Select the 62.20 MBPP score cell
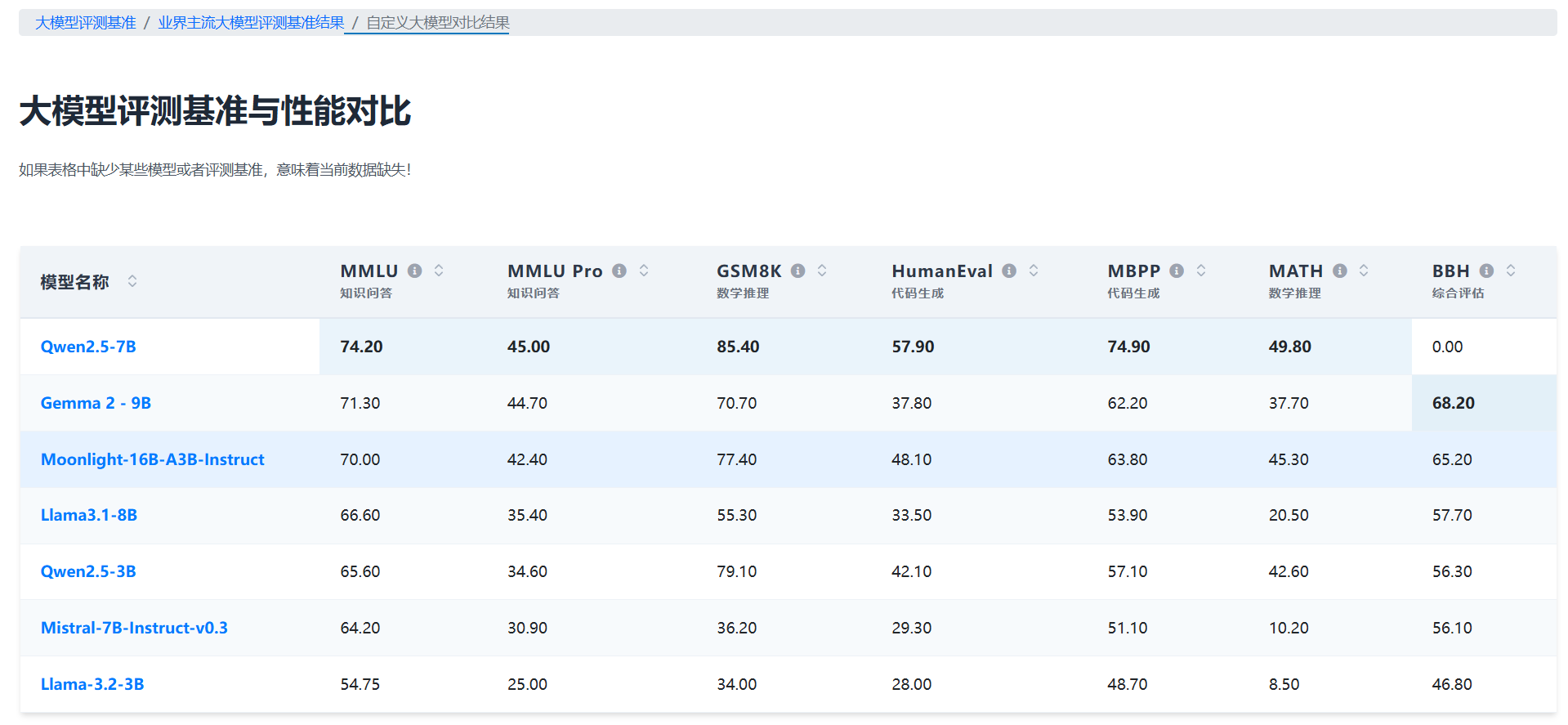Screen dimensions: 1568x725 click(1168, 403)
